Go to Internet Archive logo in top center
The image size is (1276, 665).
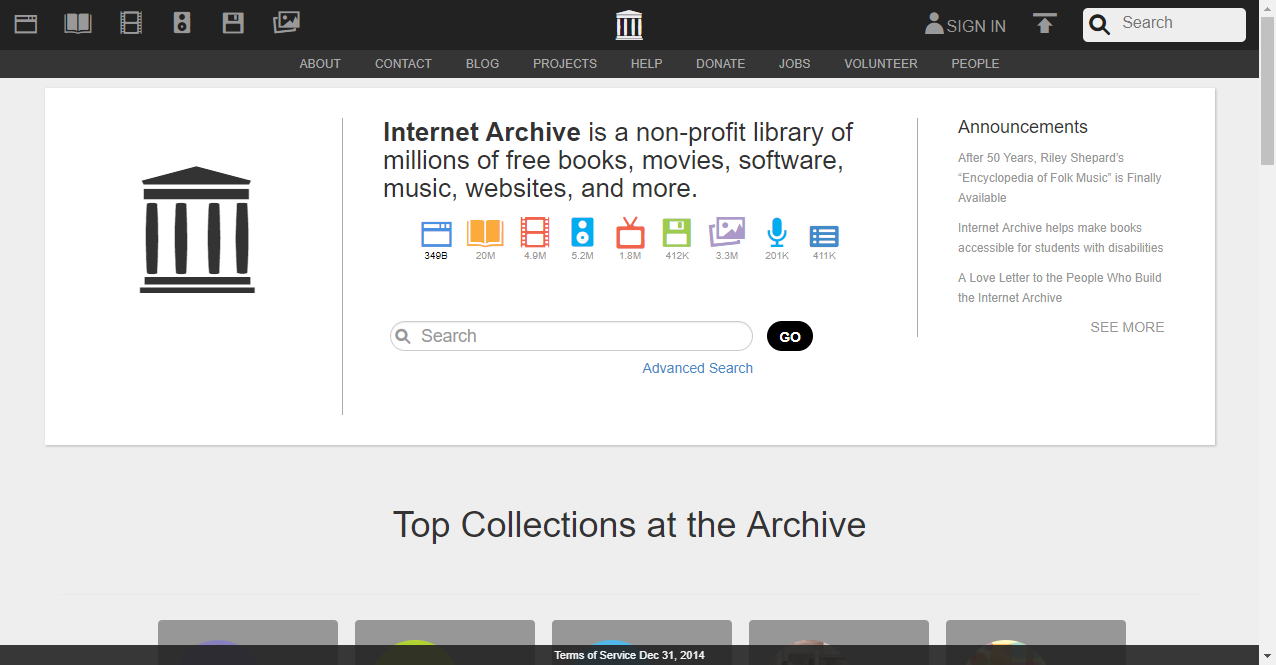point(629,24)
